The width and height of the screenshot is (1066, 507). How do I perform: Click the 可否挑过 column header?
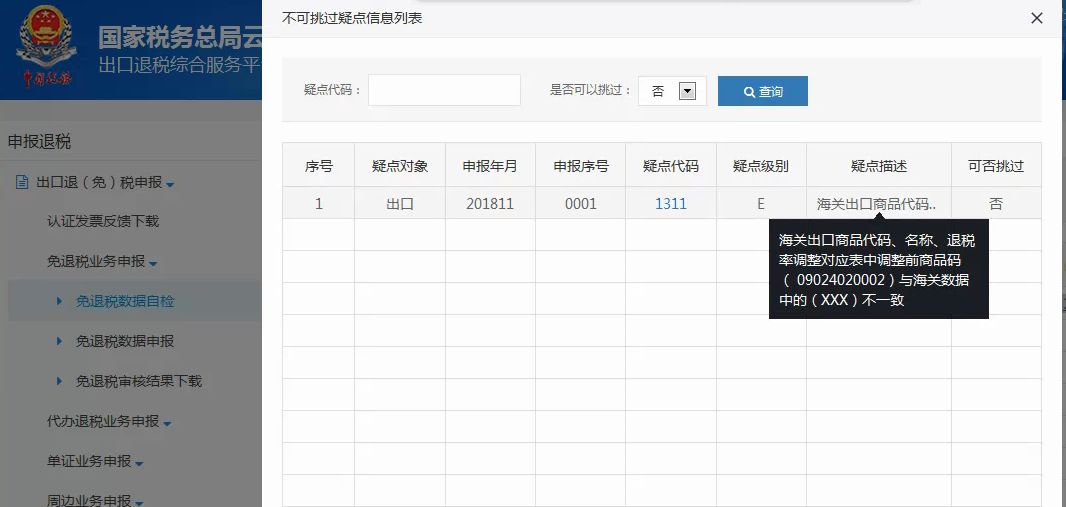pyautogui.click(x=996, y=166)
